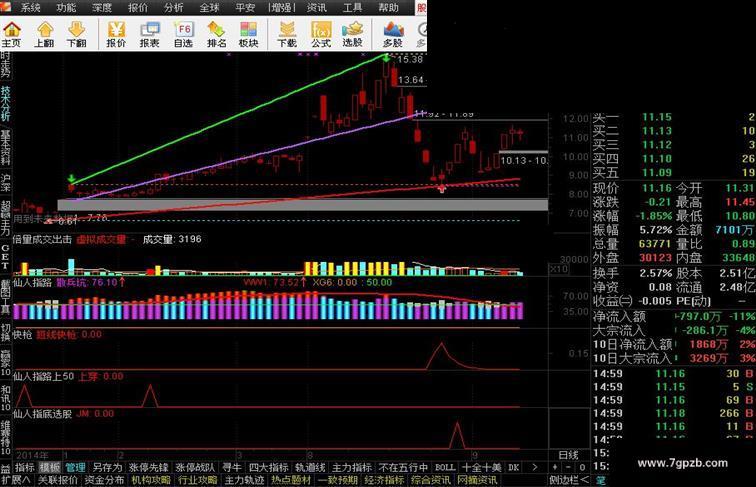Screen dimensions: 756x487
Task: Switch to 技术分析 sidebar tab
Action: [5, 104]
